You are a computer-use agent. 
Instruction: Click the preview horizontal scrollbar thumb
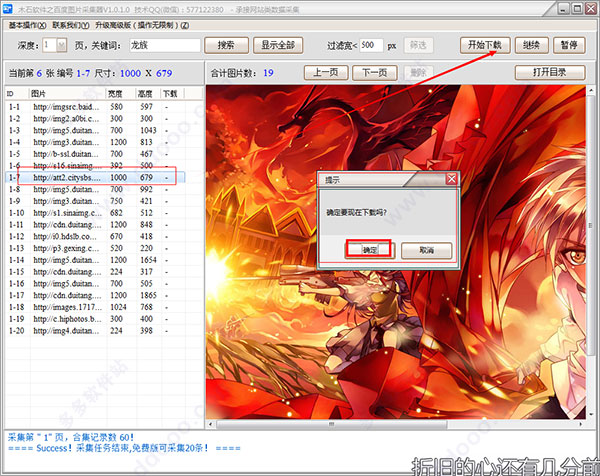pos(332,424)
